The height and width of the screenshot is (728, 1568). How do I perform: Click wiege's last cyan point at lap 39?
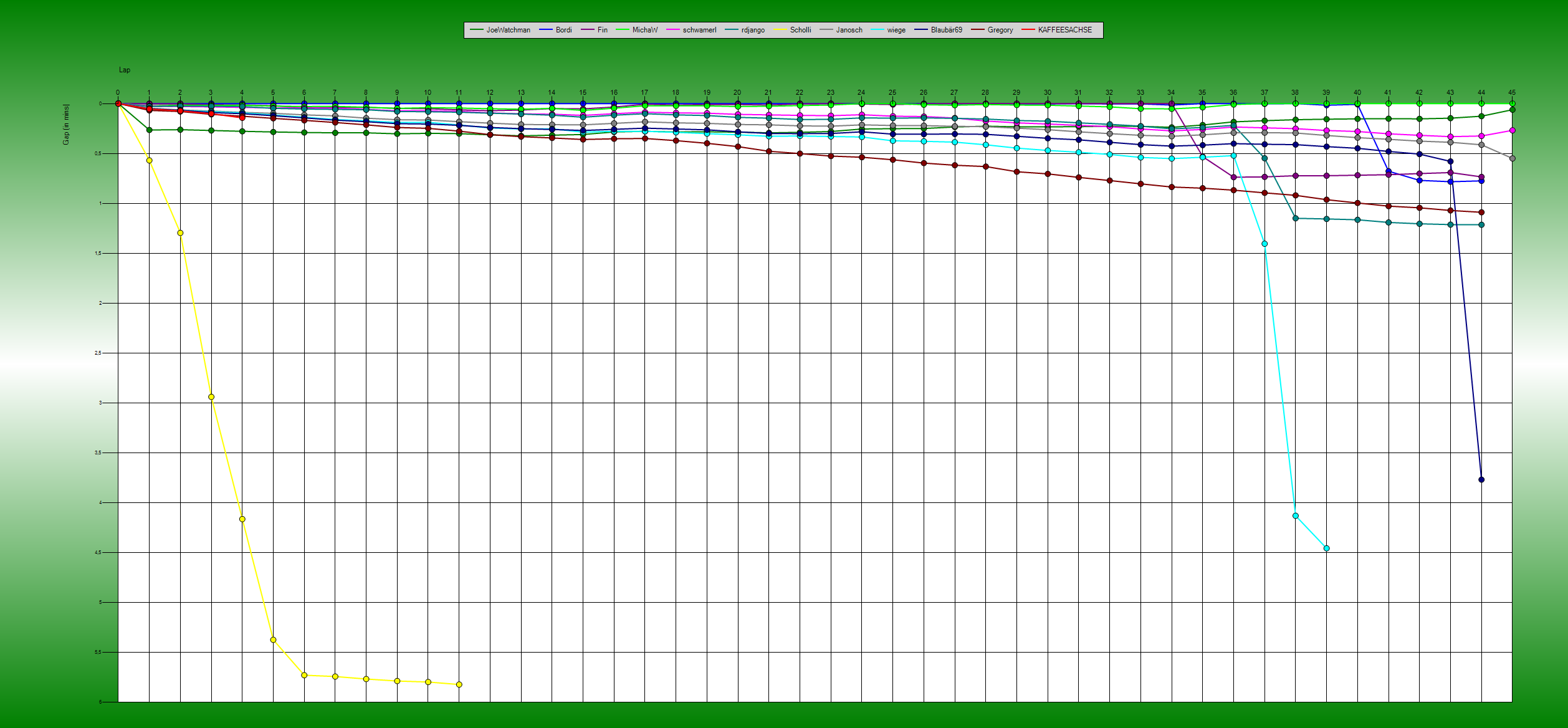click(1327, 548)
